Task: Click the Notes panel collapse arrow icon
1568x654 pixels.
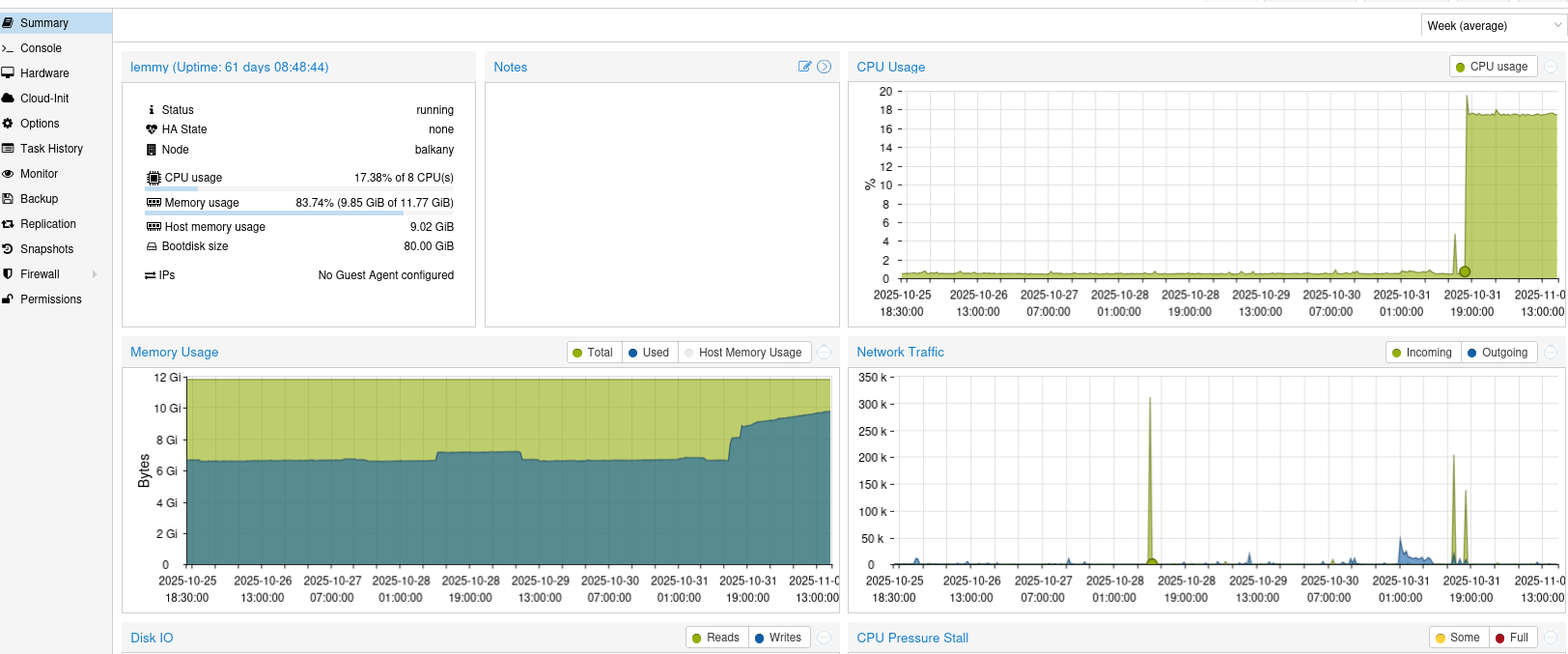Action: (x=824, y=67)
